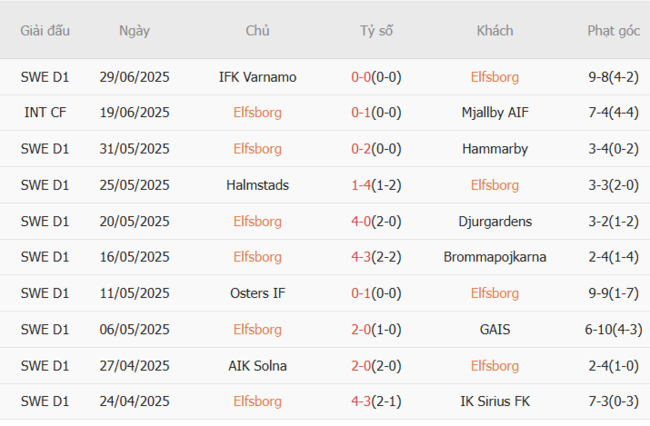Click the Brommapojkarna team link

(495, 257)
